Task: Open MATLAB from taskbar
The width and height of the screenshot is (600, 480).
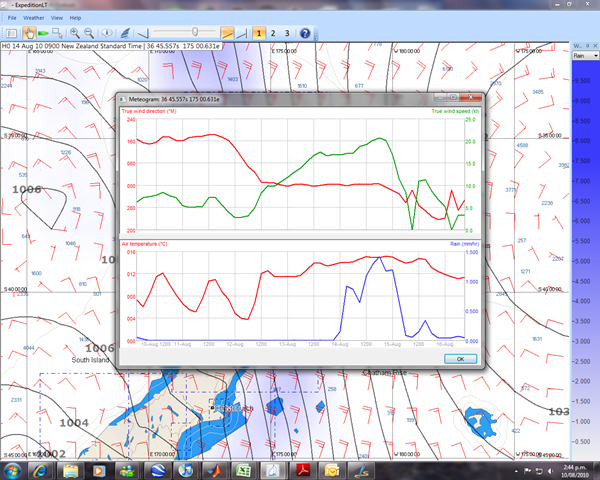Action: (x=215, y=470)
